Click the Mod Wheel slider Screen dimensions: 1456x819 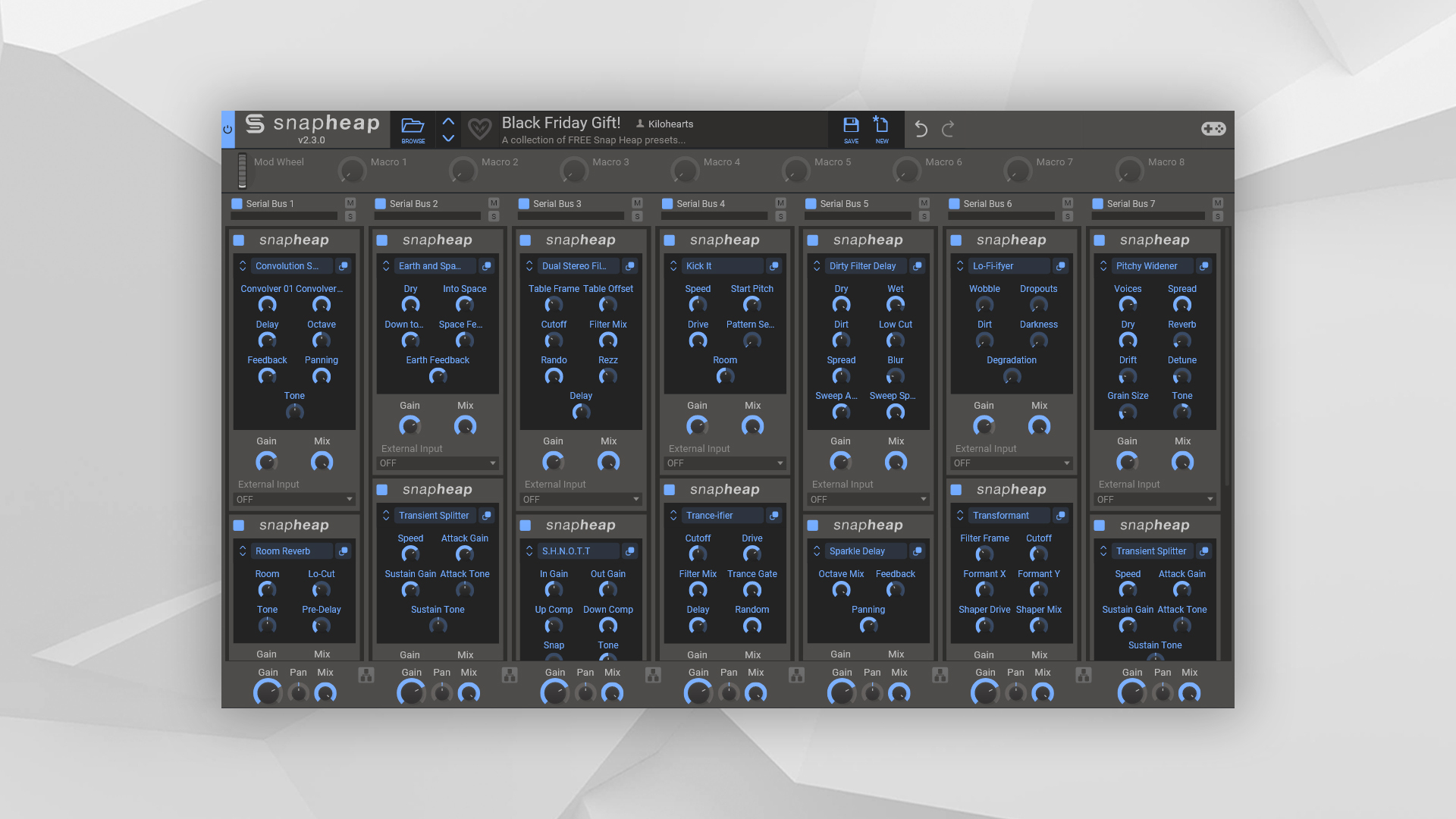(x=243, y=170)
